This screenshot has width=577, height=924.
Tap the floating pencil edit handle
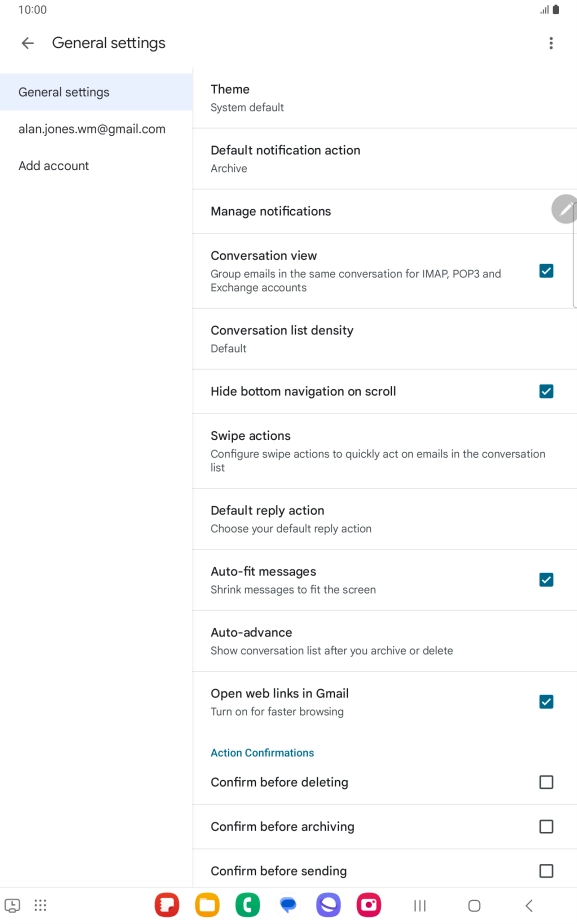tap(564, 209)
